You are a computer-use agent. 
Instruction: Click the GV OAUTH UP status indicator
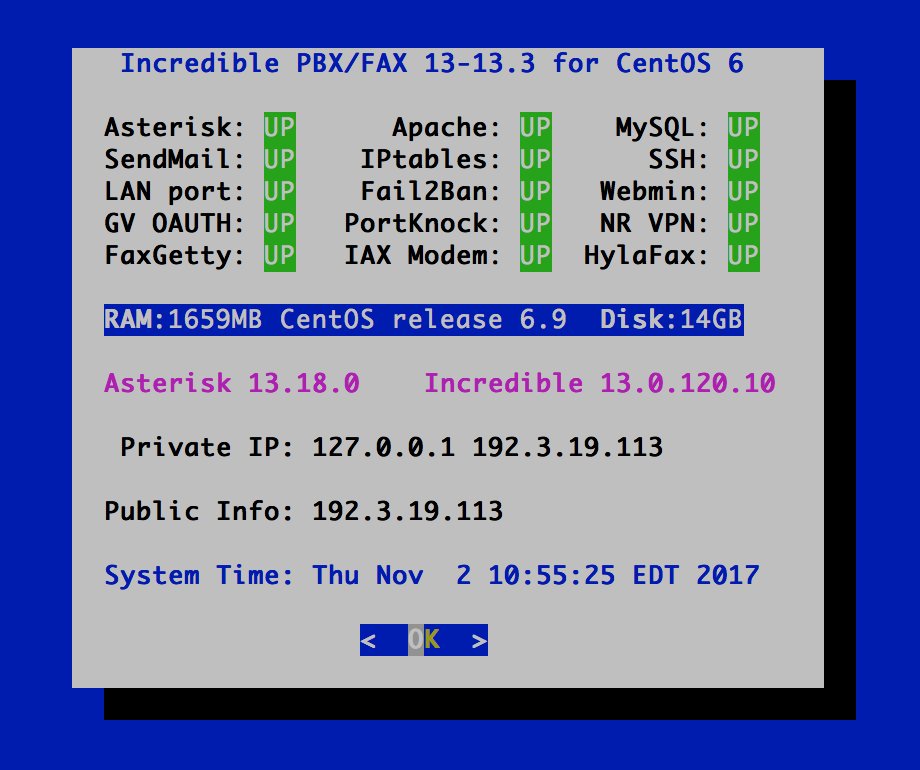click(x=280, y=224)
